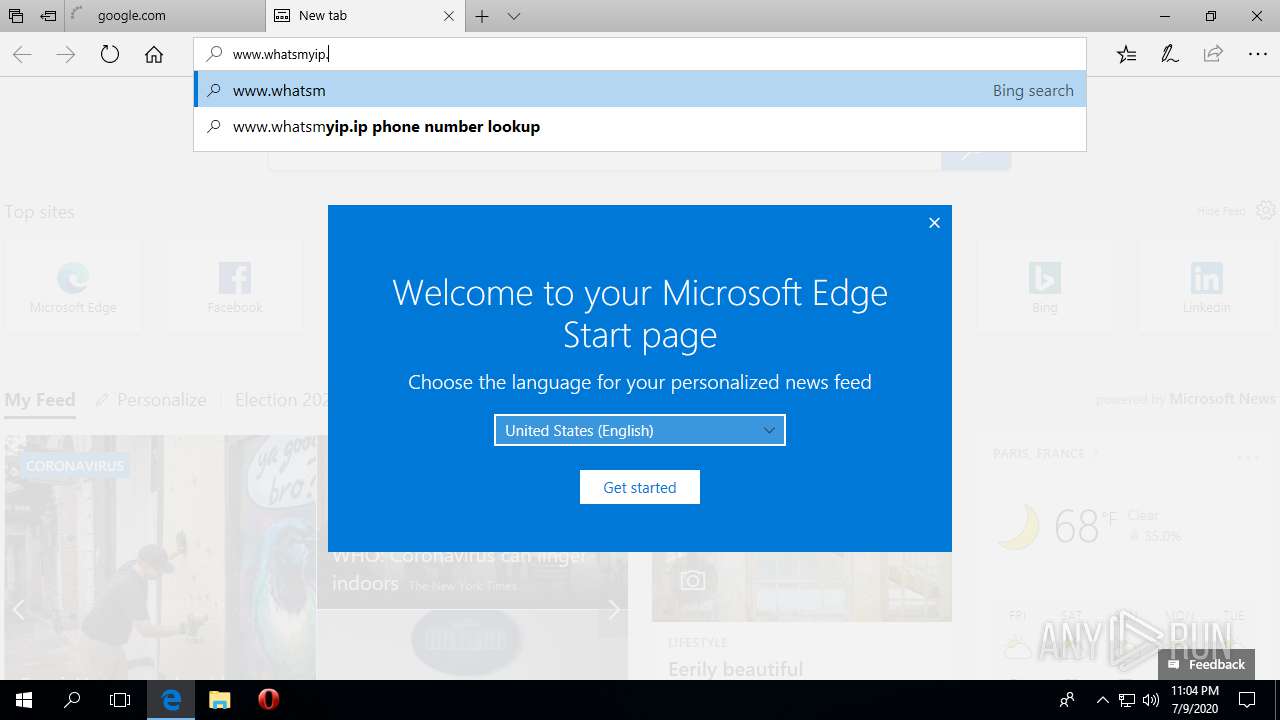Open the LinkedIn top site tile
The width and height of the screenshot is (1280, 720).
tap(1207, 287)
